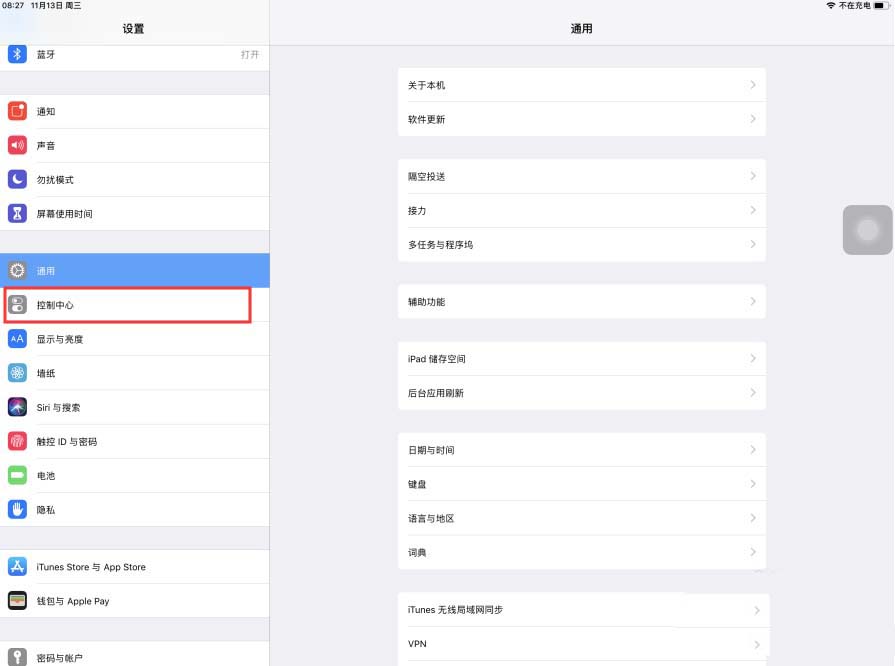Tap the 控制中心 toggle-switch icon
Image resolution: width=895 pixels, height=666 pixels.
point(17,305)
